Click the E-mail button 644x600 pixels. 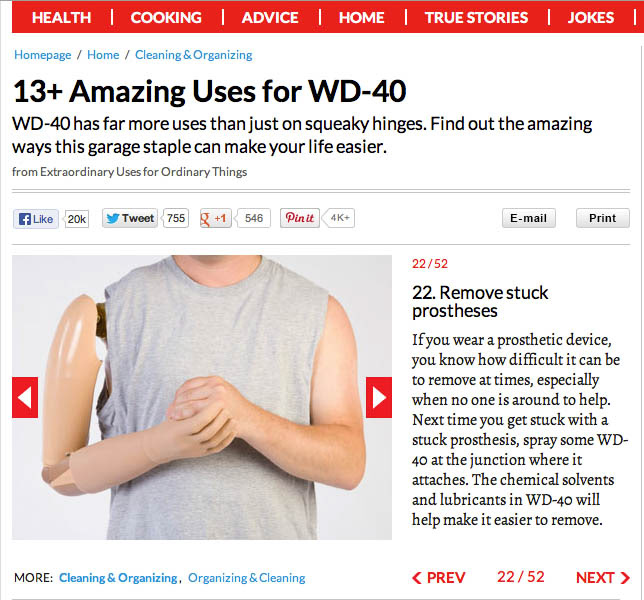[529, 218]
